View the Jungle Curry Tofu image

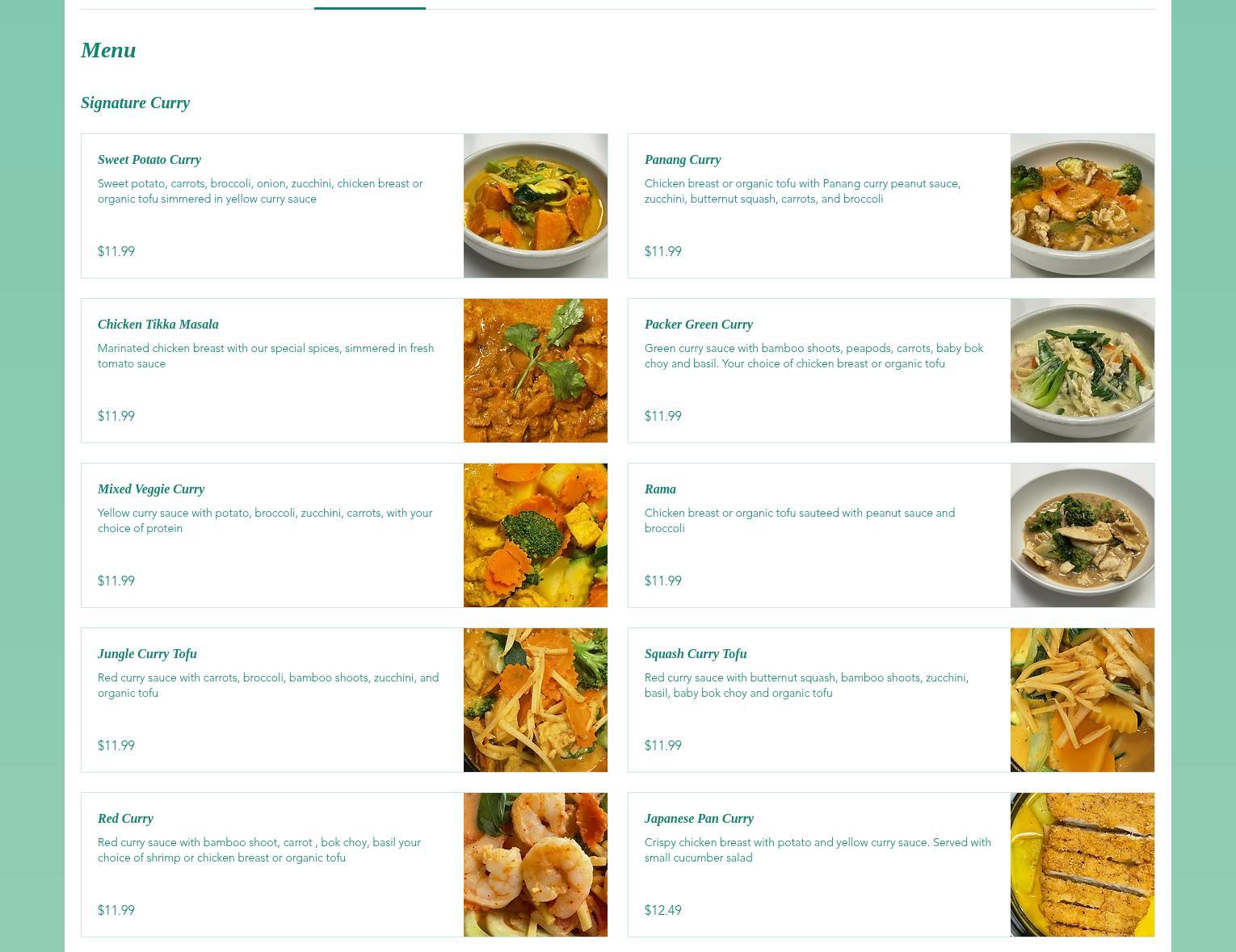coord(536,700)
